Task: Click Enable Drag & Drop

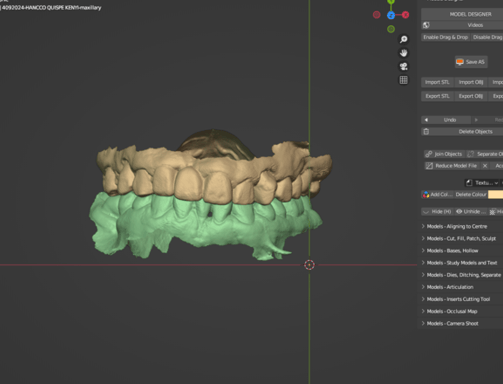Action: (x=445, y=37)
